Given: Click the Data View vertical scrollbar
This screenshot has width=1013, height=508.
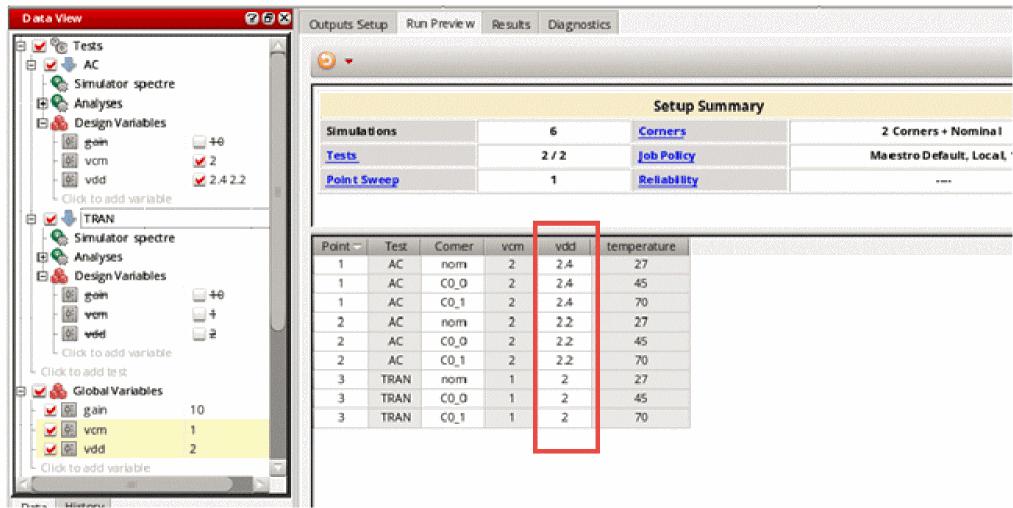Looking at the screenshot, I should tap(278, 194).
